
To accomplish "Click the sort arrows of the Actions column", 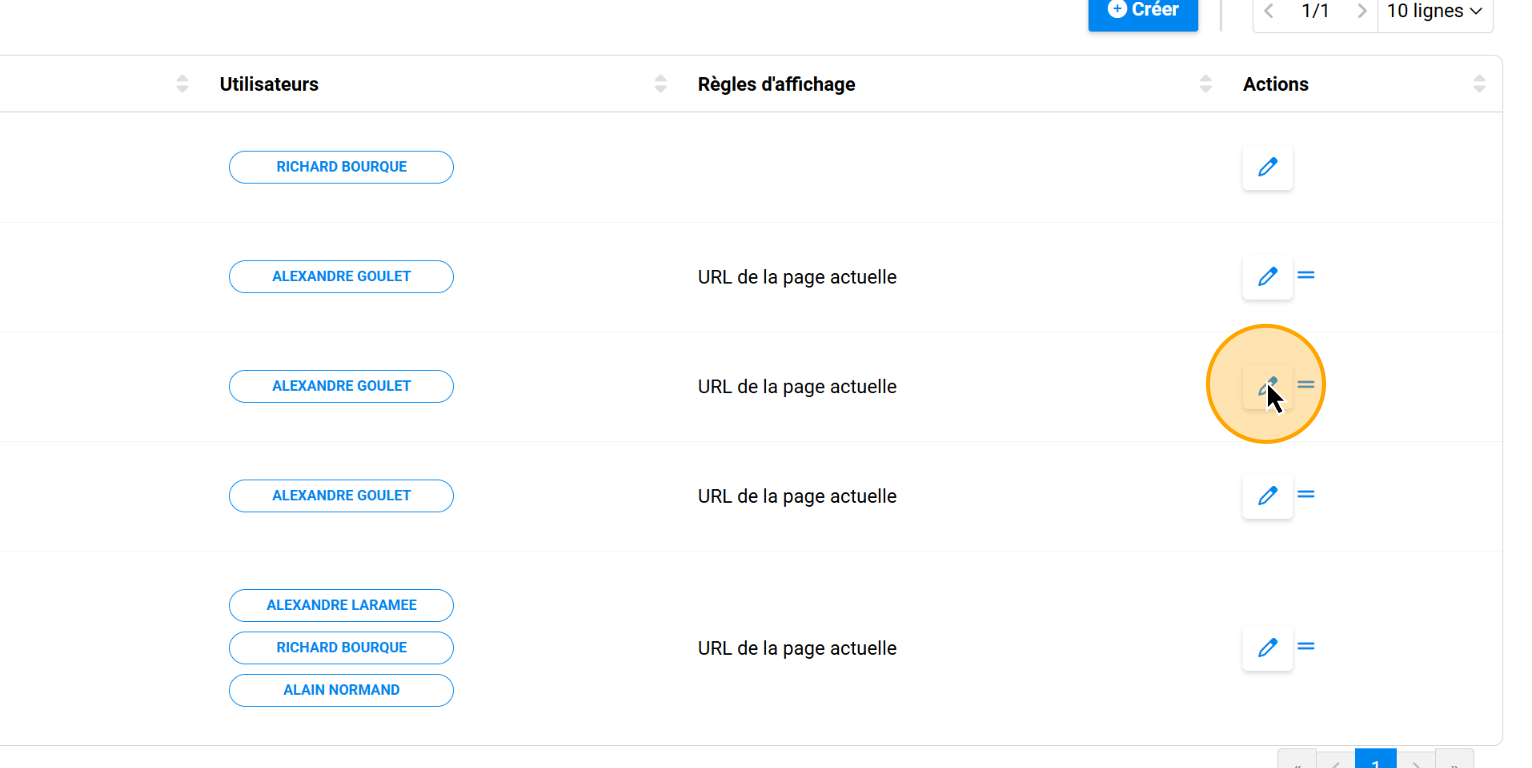I will pyautogui.click(x=1479, y=85).
